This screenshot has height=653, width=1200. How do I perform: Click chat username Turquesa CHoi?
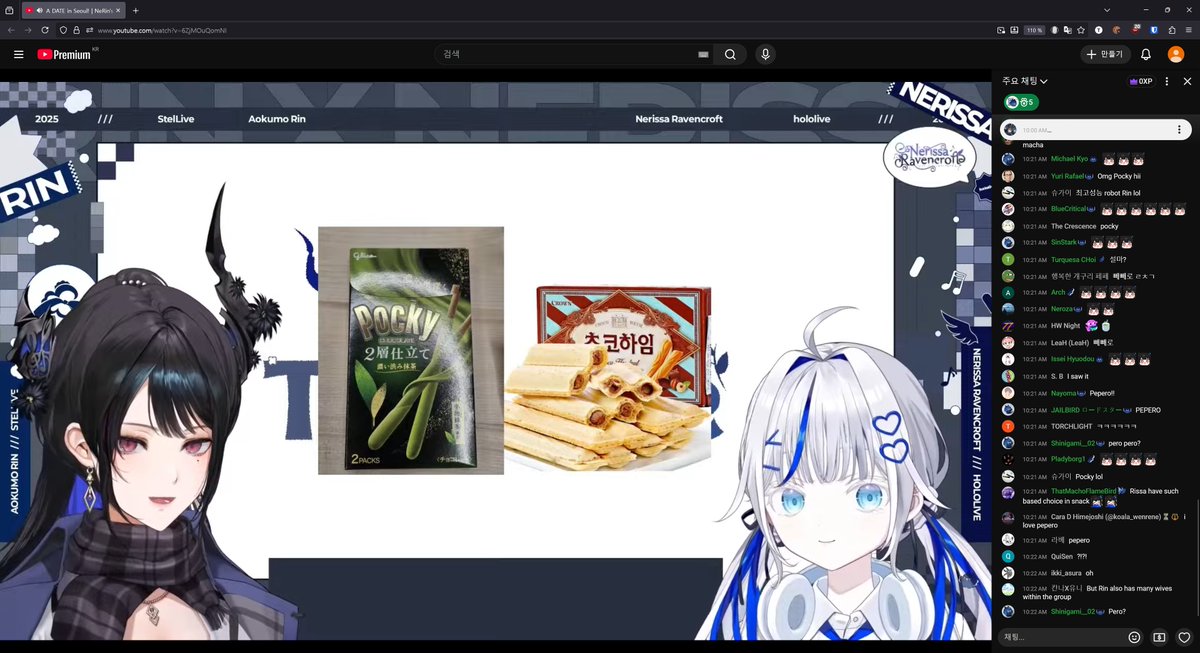tap(1073, 260)
